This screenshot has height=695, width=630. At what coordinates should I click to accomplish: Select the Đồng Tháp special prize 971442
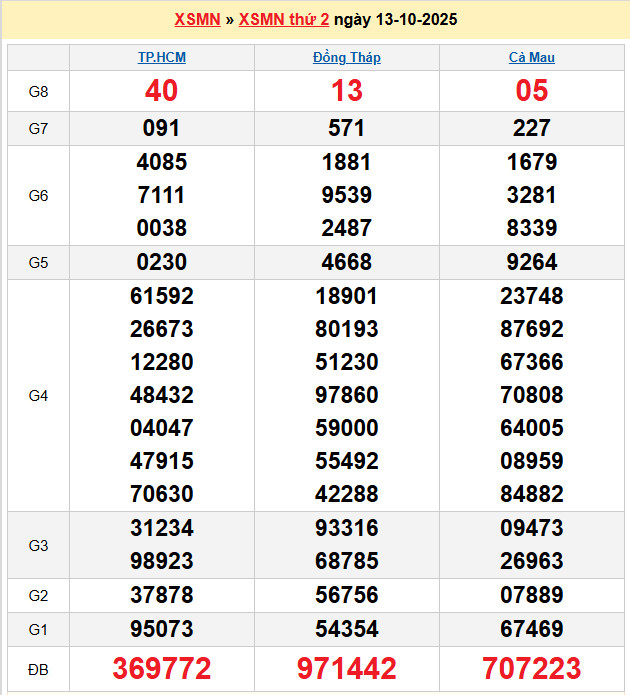[x=347, y=669]
